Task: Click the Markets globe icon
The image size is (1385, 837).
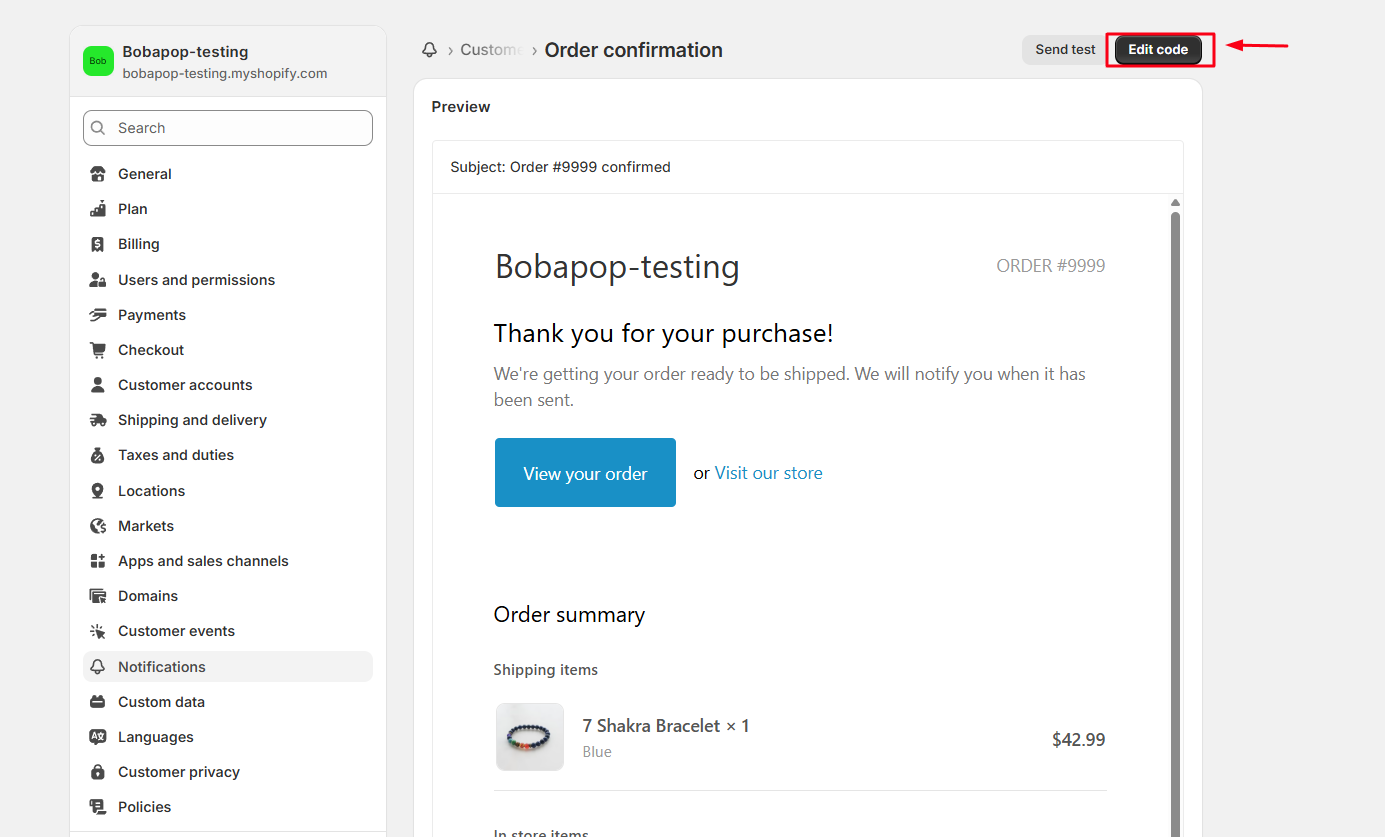Action: (98, 526)
